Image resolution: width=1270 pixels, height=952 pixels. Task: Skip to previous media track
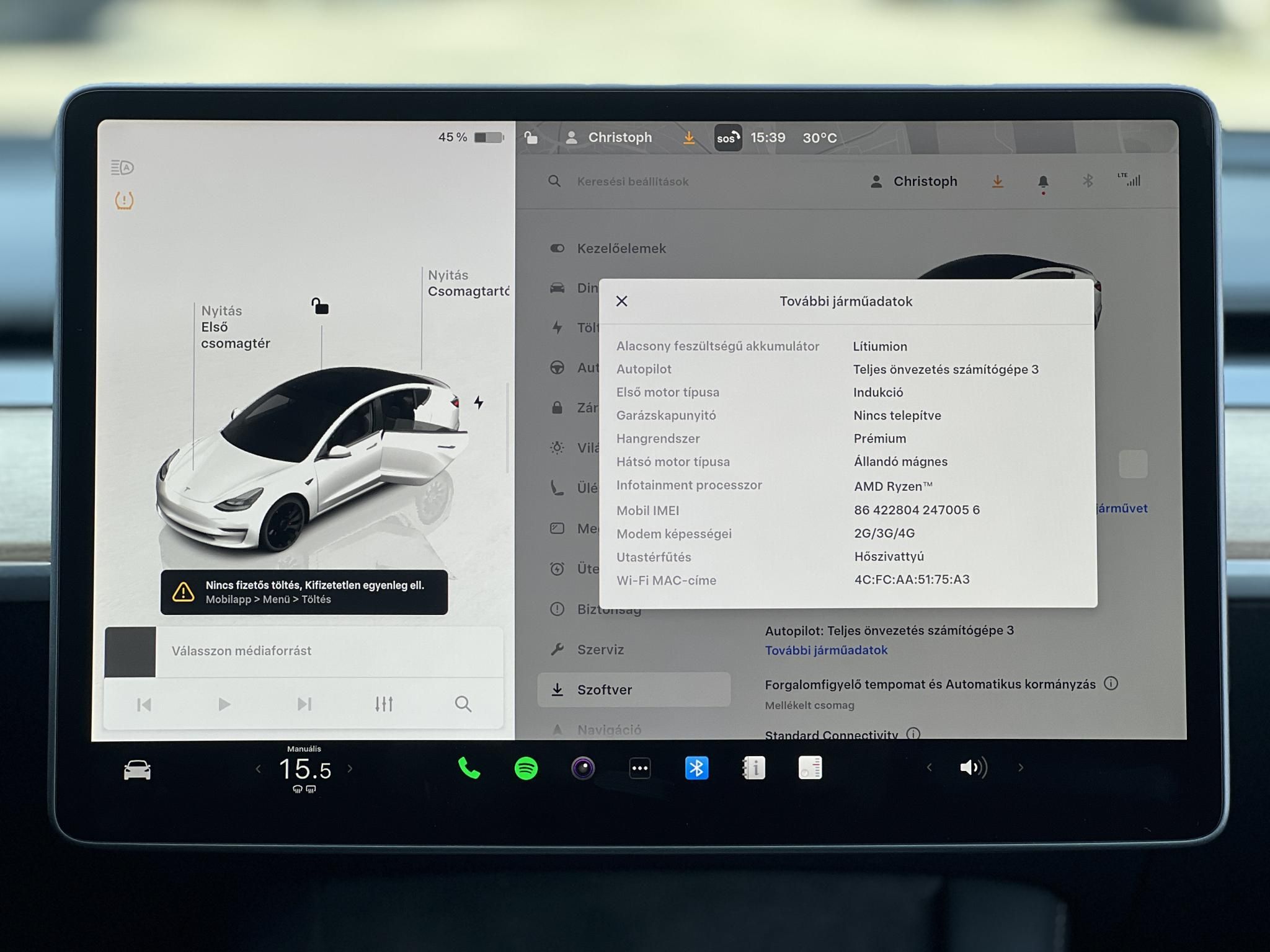click(144, 705)
